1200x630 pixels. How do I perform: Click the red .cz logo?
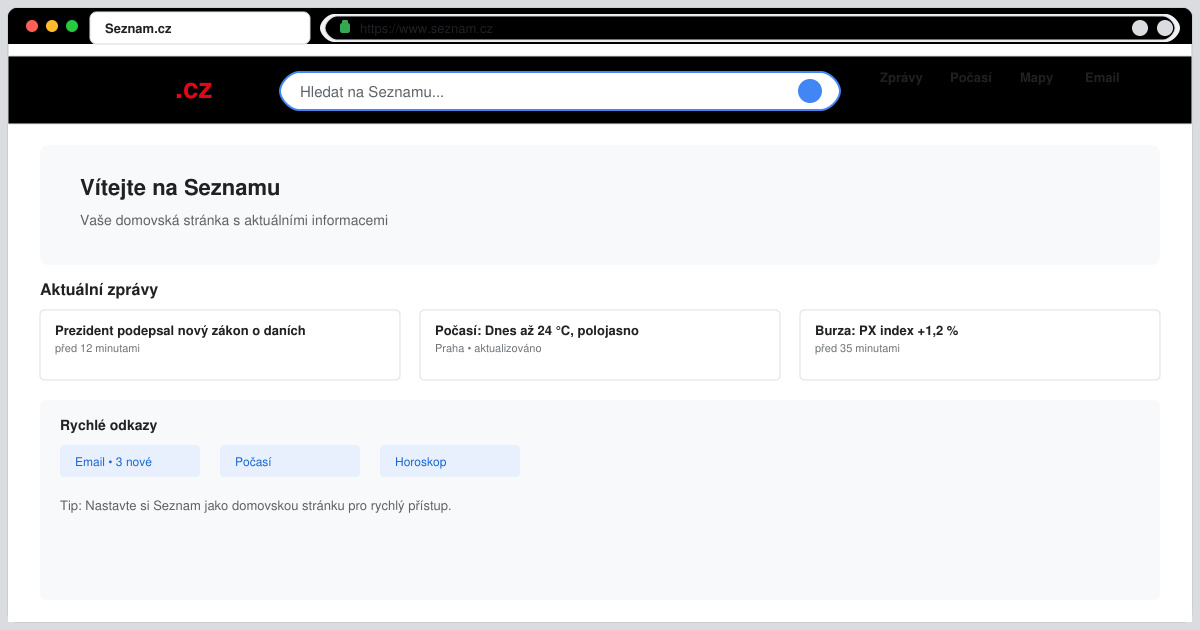194,90
